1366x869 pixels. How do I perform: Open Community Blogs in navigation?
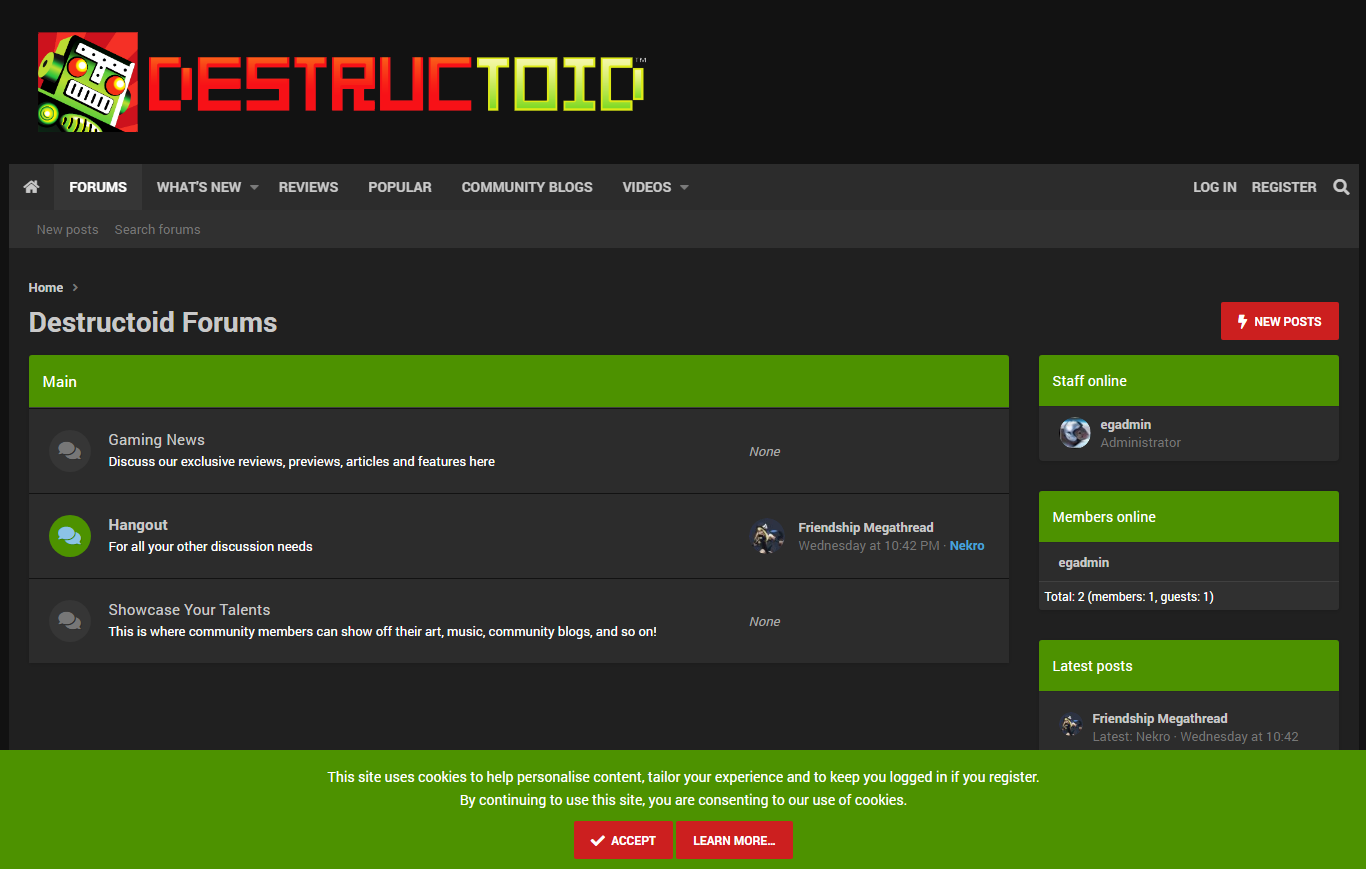[527, 187]
